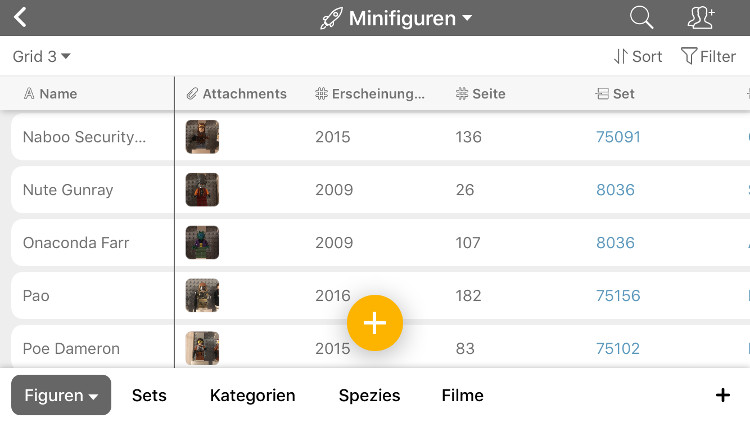Switch to the Filme tab
Viewport: 750px width, 422px height.
pos(462,395)
